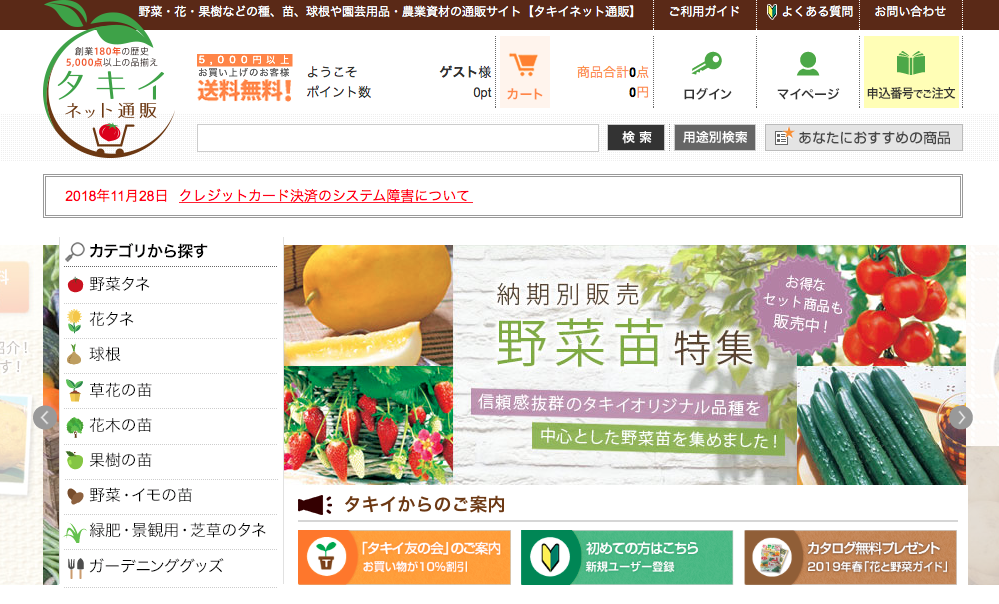Advance carousel with right arrow
999x604 pixels.
(x=961, y=418)
